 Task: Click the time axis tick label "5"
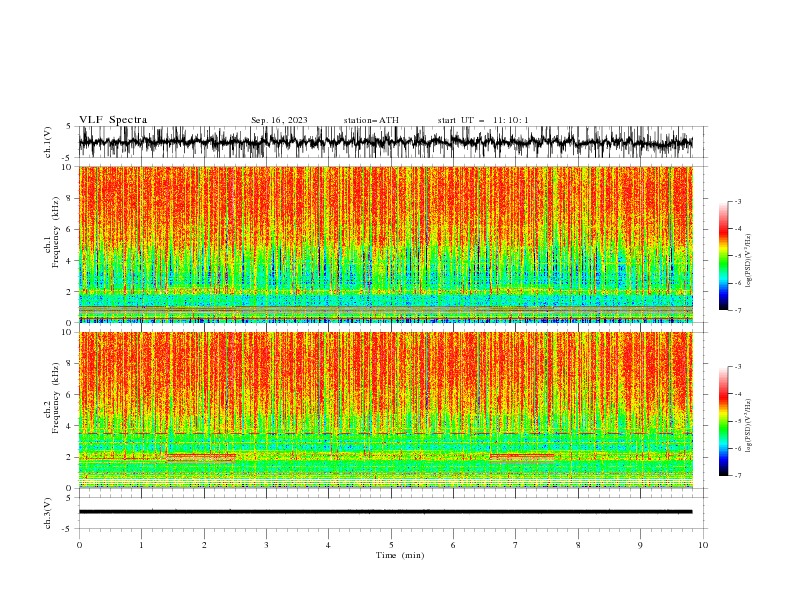click(391, 545)
